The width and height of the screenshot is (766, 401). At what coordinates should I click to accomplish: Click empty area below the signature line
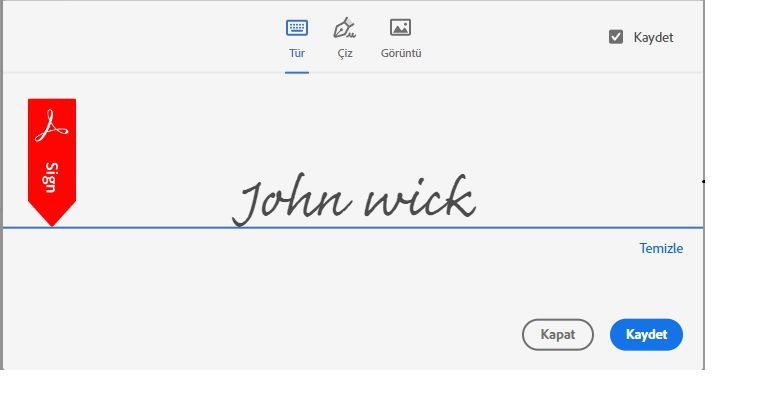point(293,288)
